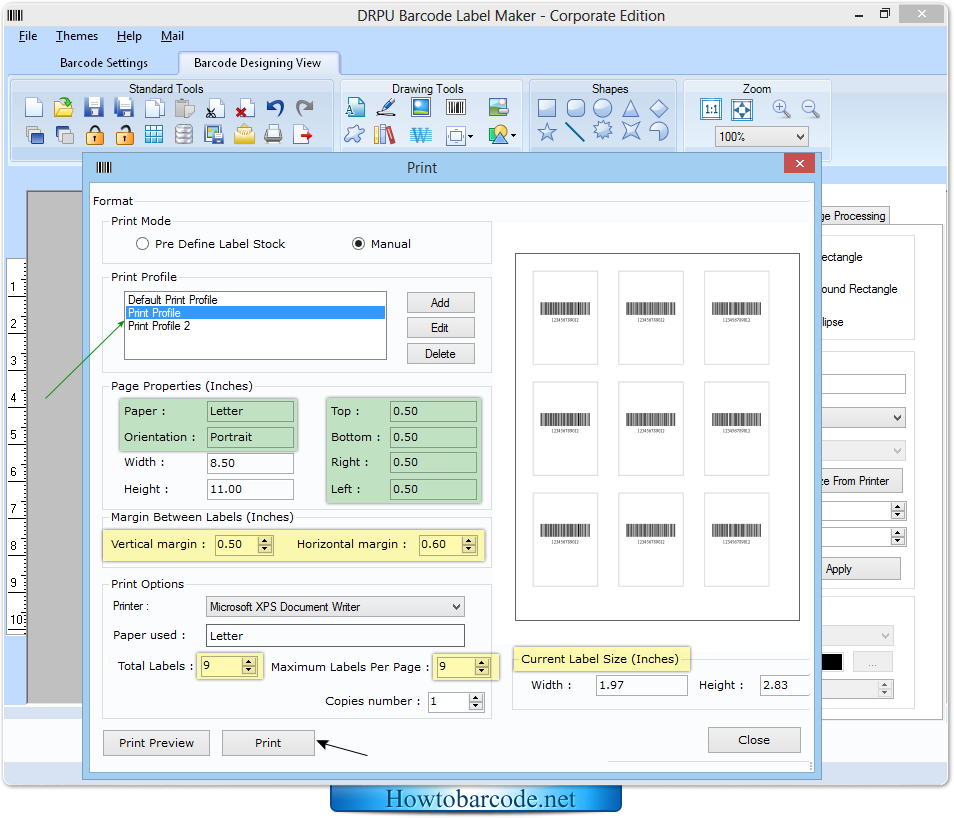Delete the selected print profile
Viewport: 954px width, 818px height.
440,354
